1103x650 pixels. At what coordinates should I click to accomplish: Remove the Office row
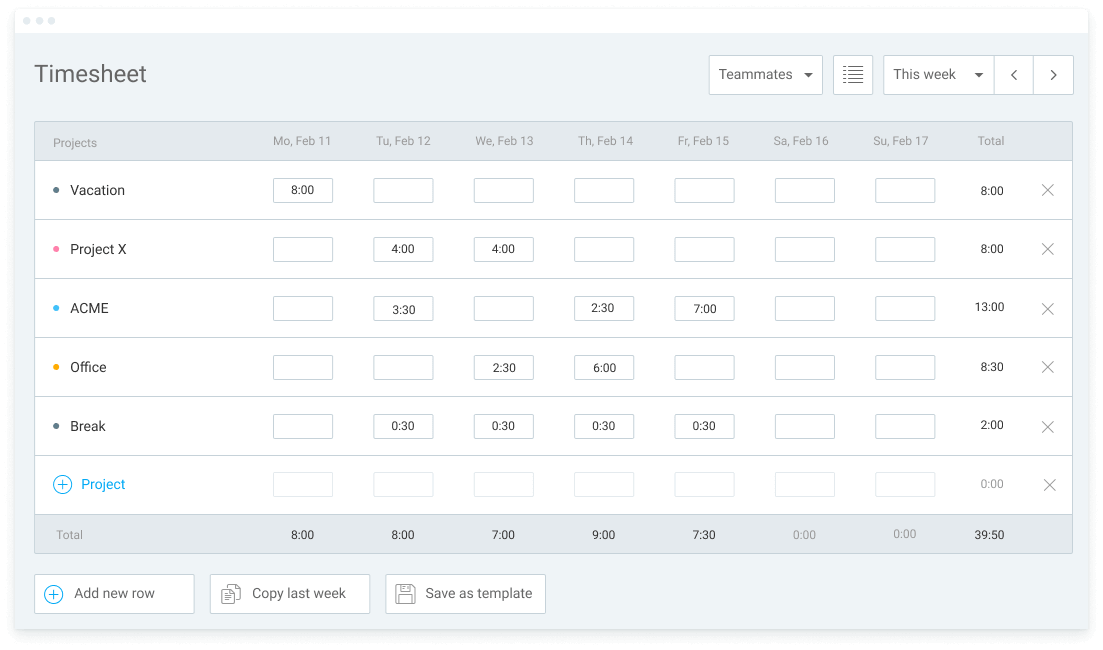[x=1047, y=367]
